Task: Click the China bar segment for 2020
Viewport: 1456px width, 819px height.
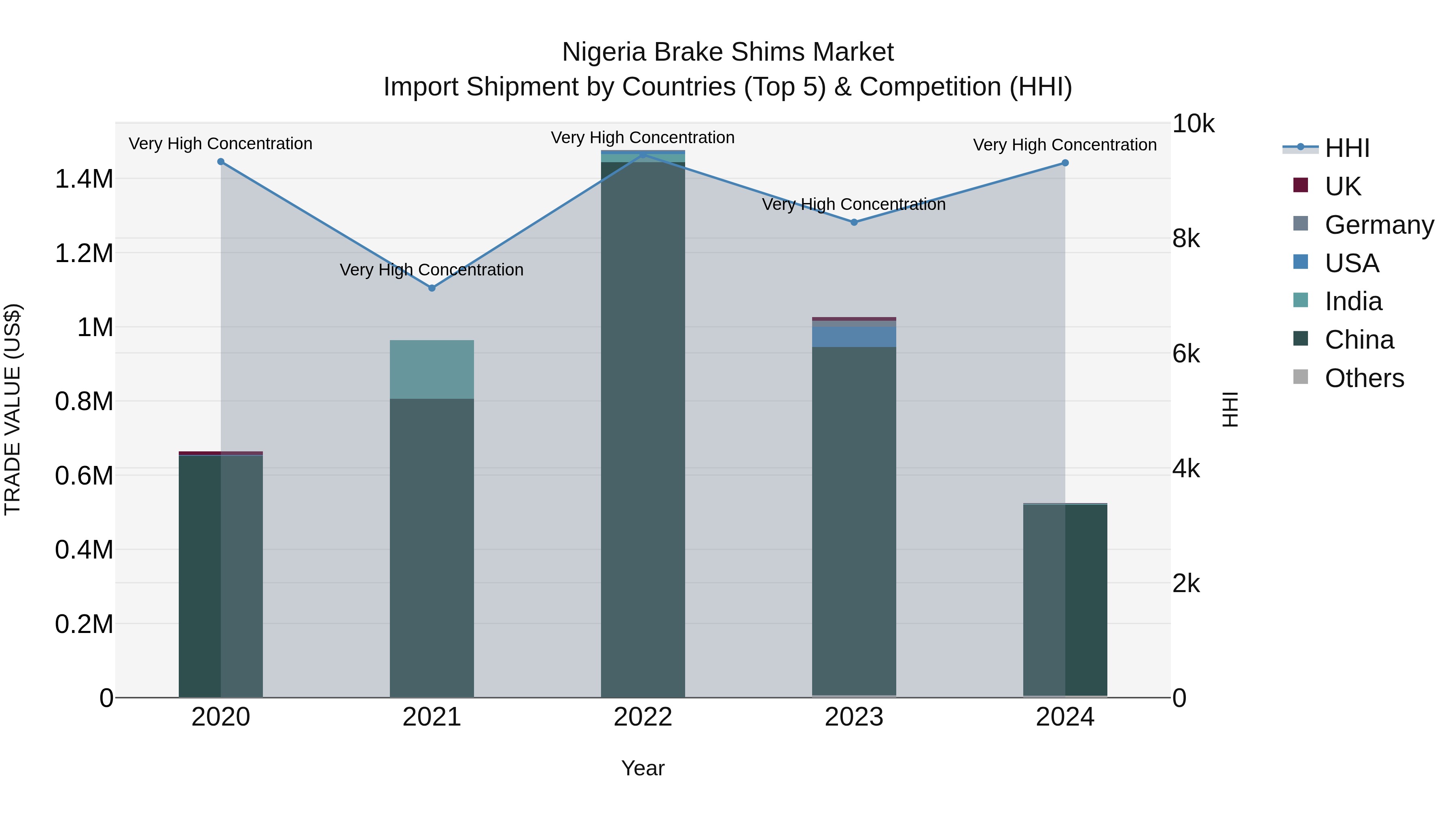Action: 221,576
